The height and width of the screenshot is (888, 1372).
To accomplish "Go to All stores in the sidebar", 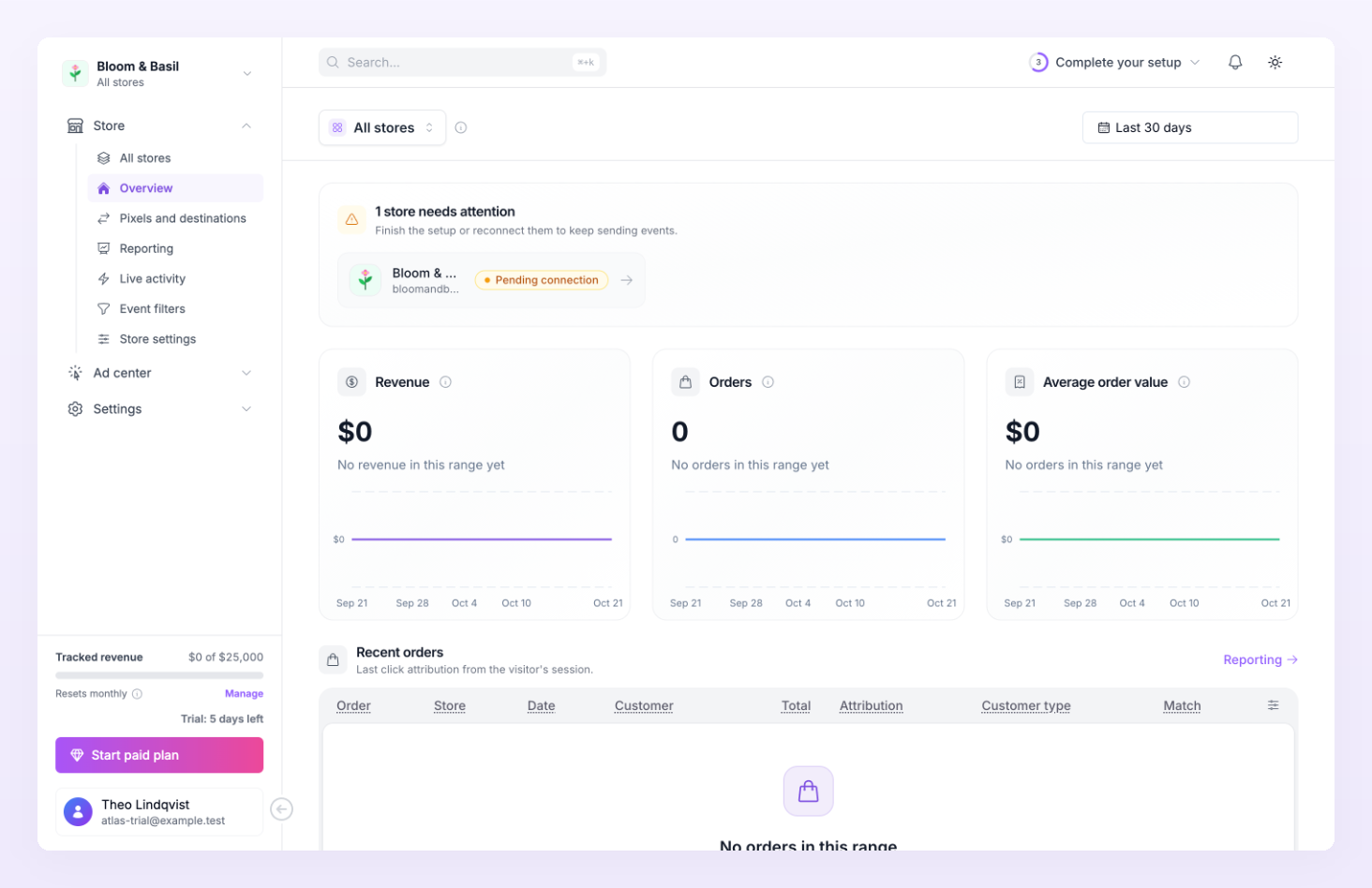I will click(x=175, y=158).
